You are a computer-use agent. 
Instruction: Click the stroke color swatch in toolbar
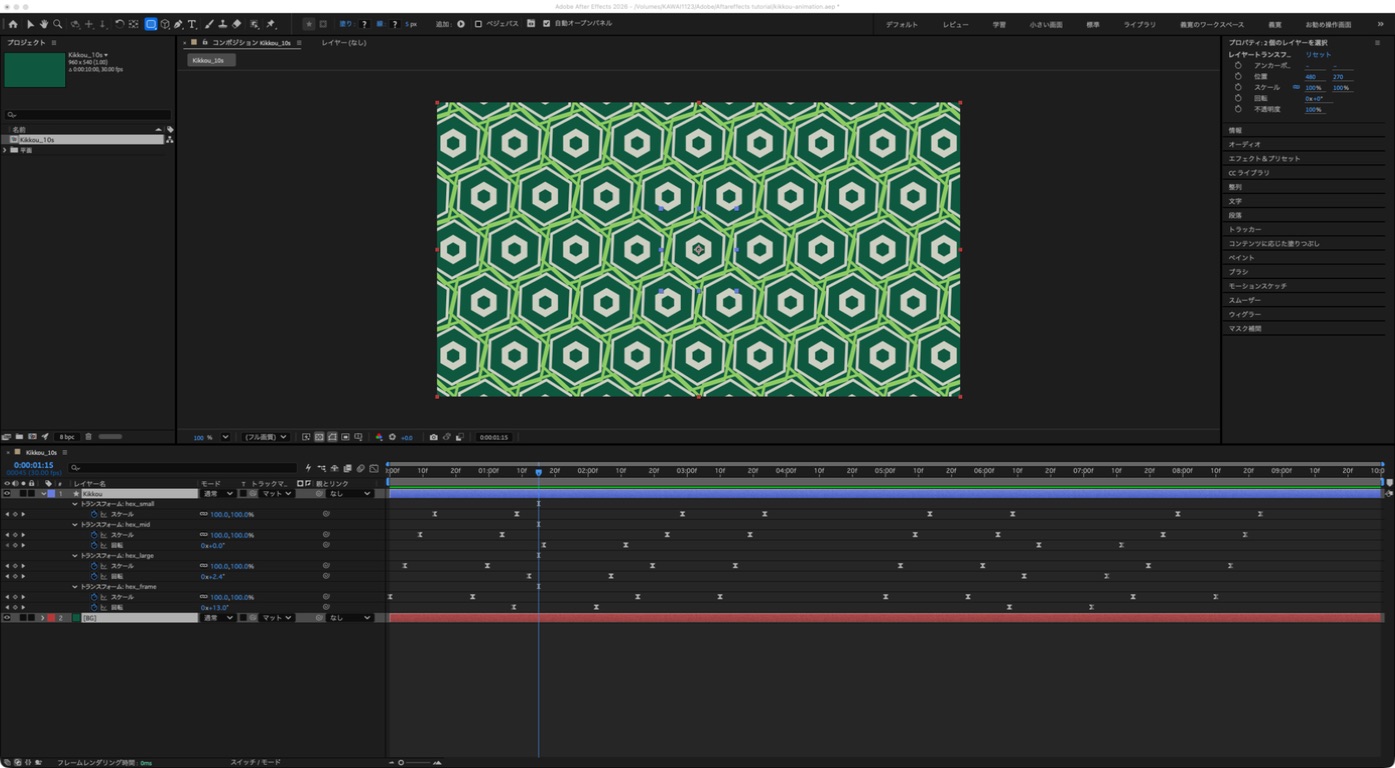coord(394,24)
